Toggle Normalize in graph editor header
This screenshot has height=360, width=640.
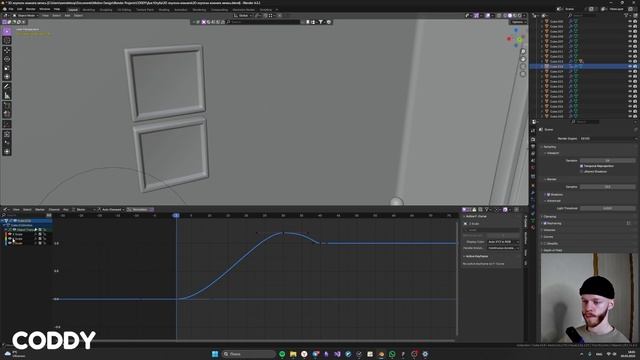[140, 209]
